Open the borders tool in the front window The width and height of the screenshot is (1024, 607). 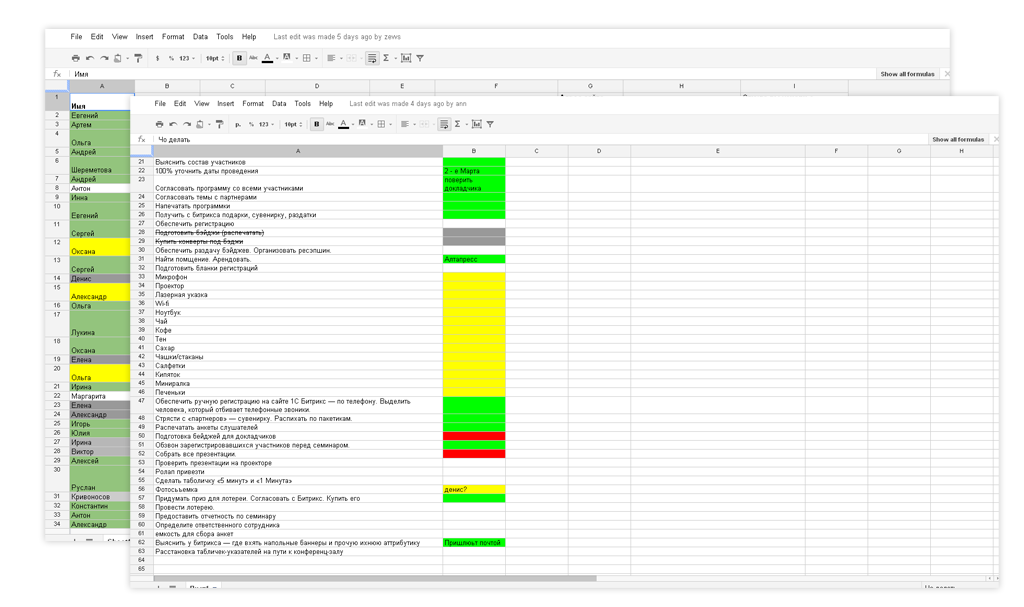(381, 124)
